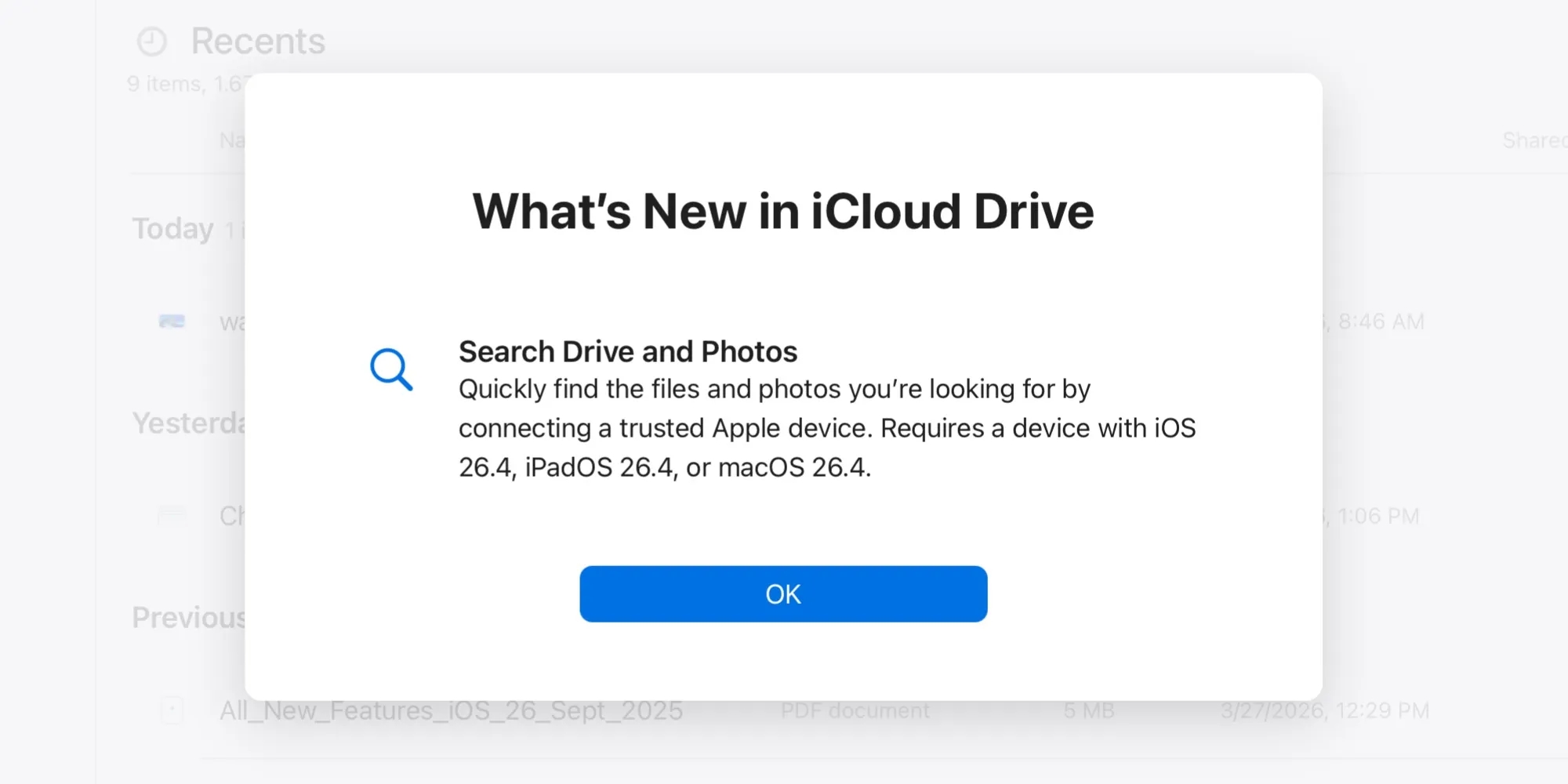Click the clock icon beside Recents

152,42
